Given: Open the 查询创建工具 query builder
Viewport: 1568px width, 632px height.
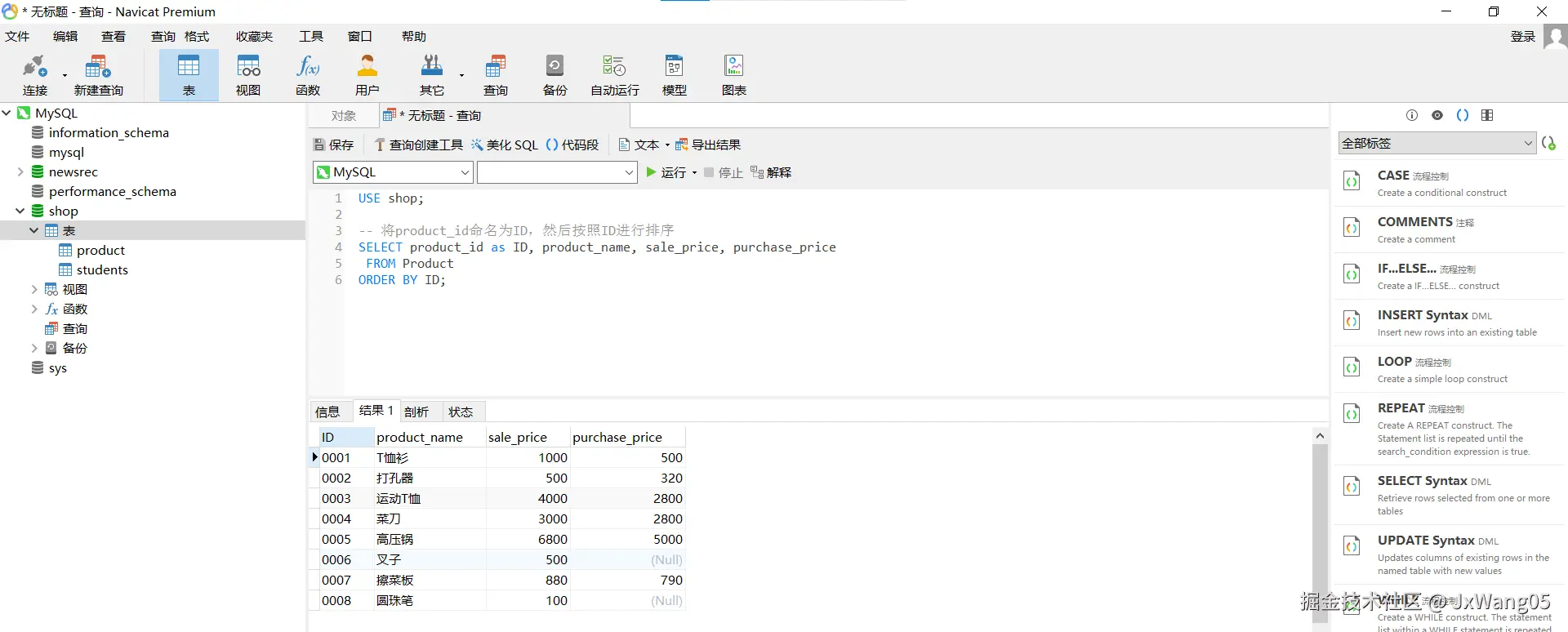Looking at the screenshot, I should tap(418, 145).
